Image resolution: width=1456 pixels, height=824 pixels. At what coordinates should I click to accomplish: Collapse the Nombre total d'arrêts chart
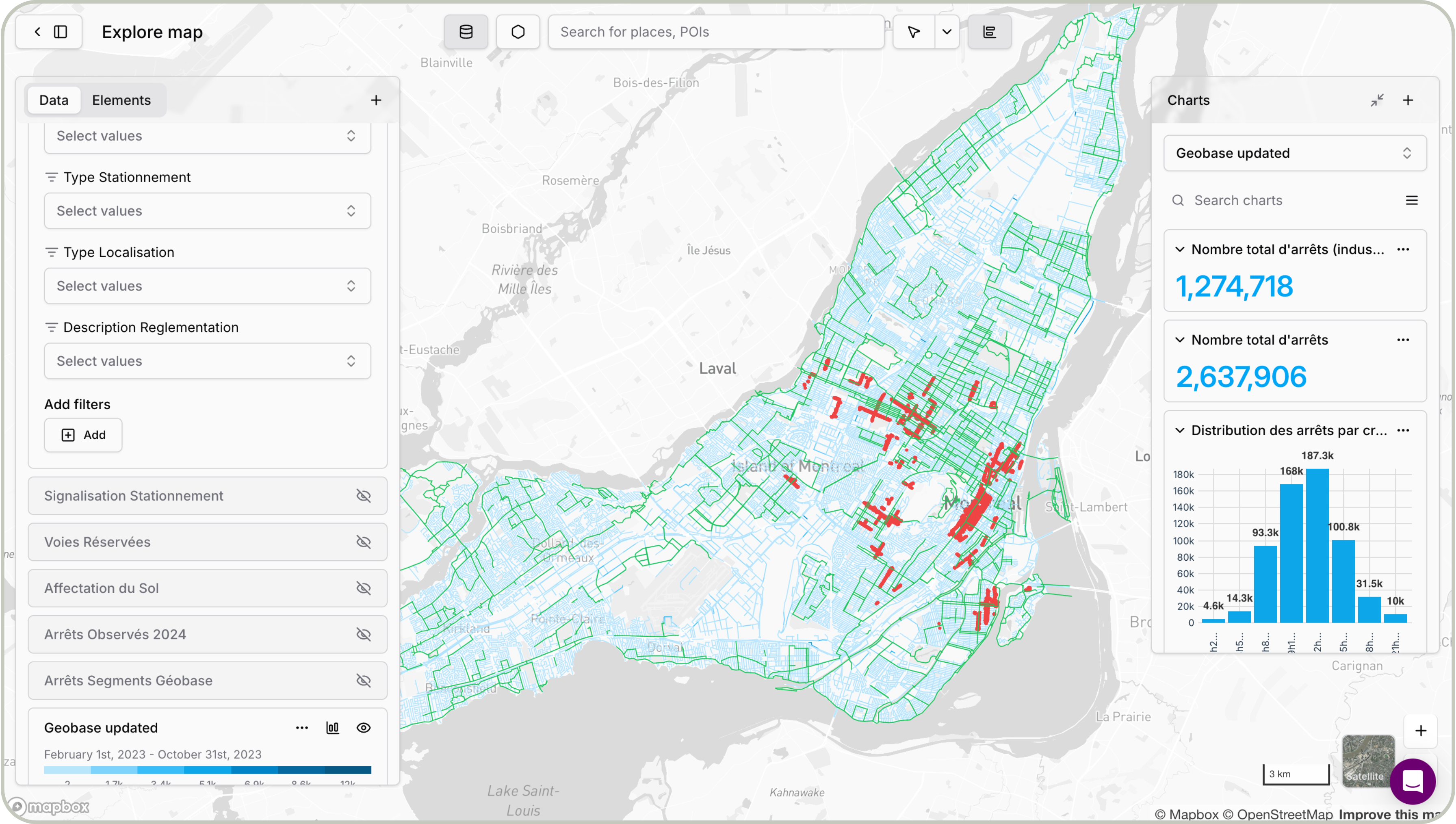pos(1180,340)
